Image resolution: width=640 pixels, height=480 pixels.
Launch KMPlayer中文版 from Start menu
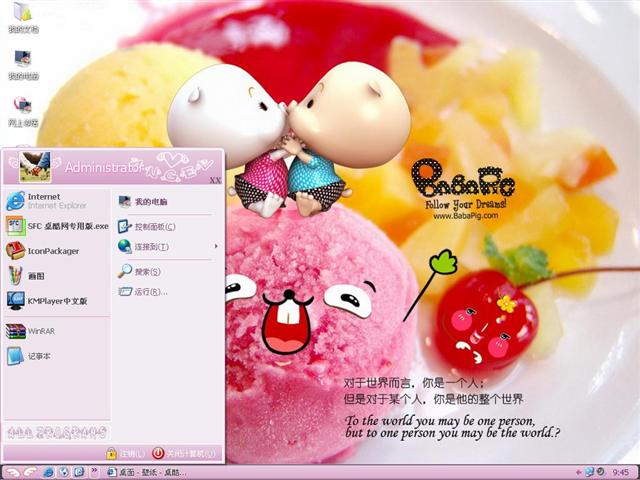pos(56,301)
